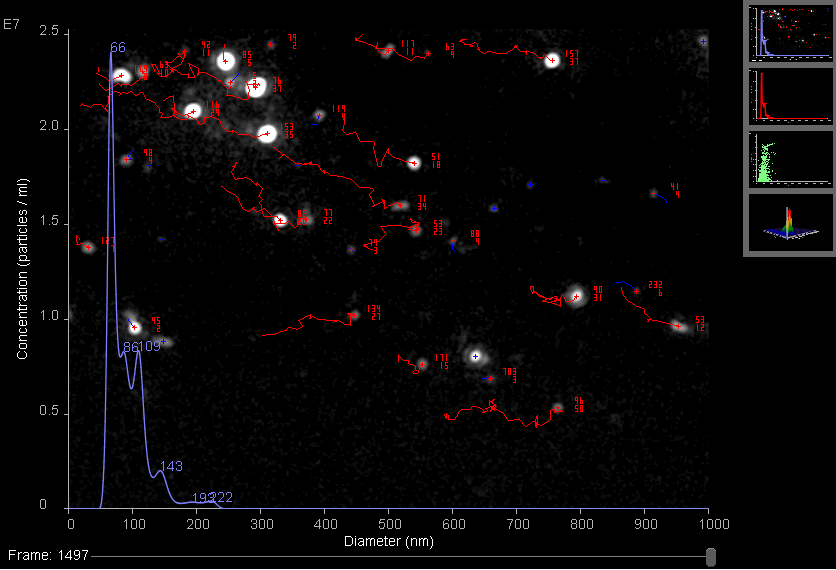The height and width of the screenshot is (570, 836).
Task: Open the green scatter plot thumbnail
Action: tap(790, 159)
